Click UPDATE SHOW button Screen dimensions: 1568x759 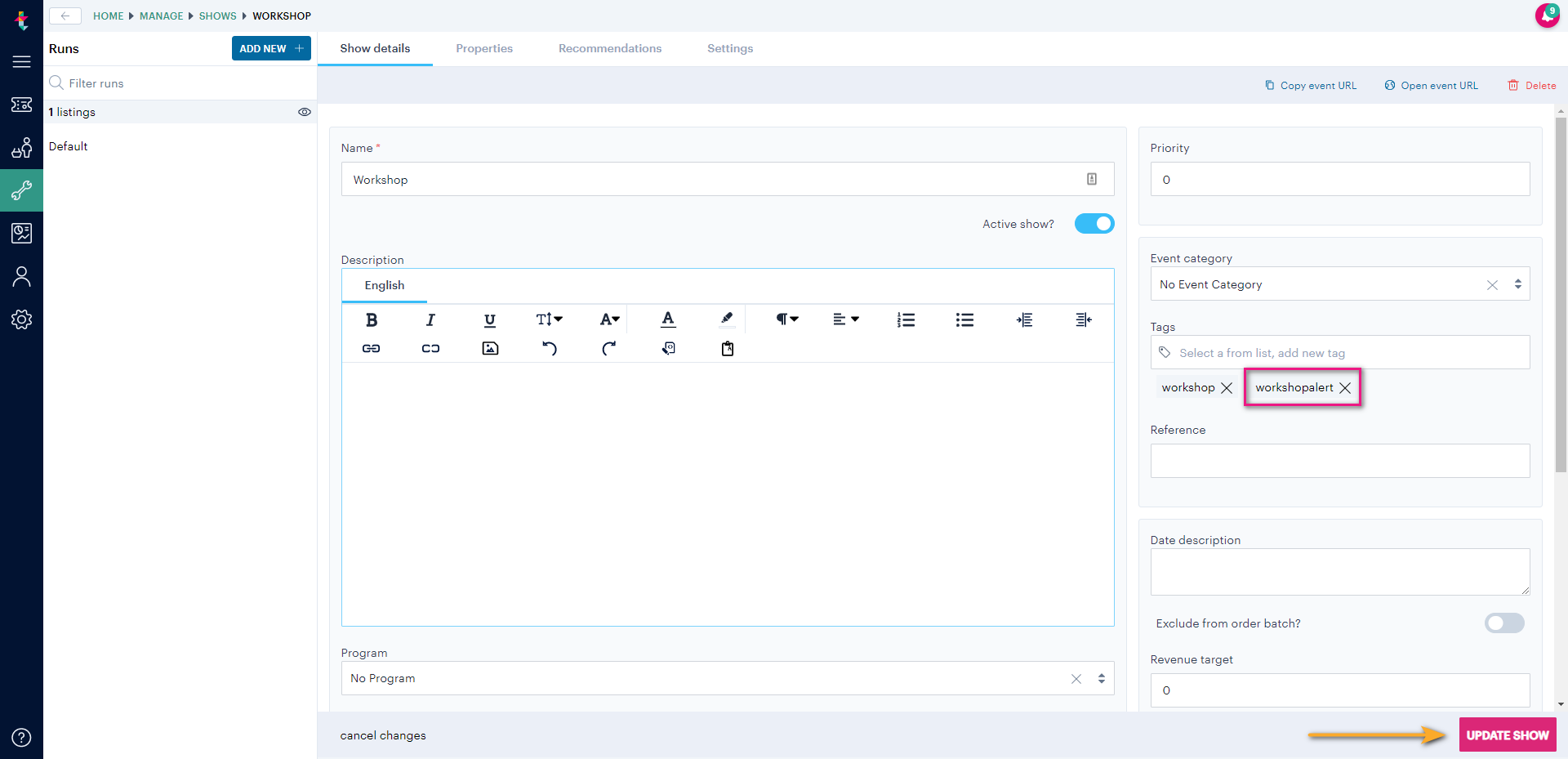(1508, 735)
